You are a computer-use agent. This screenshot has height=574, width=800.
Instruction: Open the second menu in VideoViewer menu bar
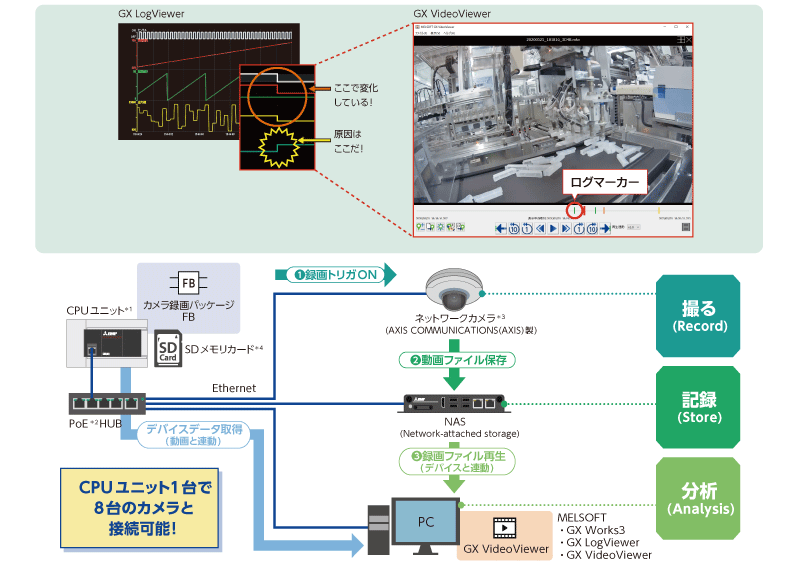click(434, 33)
